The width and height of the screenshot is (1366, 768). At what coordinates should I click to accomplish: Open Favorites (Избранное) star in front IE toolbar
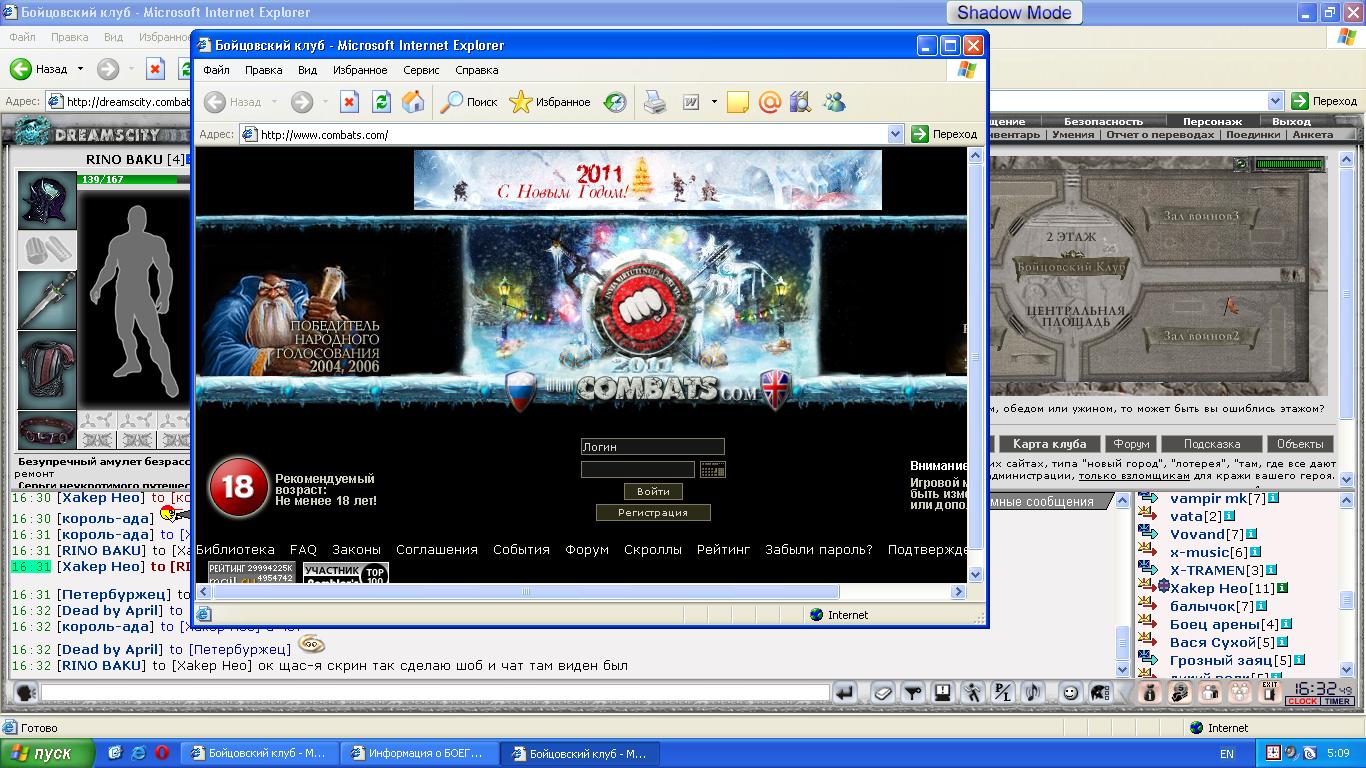pyautogui.click(x=550, y=102)
